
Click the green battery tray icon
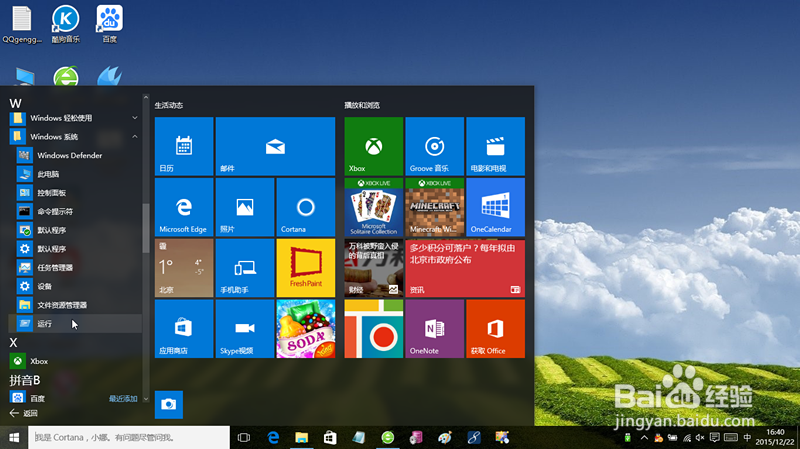click(628, 437)
